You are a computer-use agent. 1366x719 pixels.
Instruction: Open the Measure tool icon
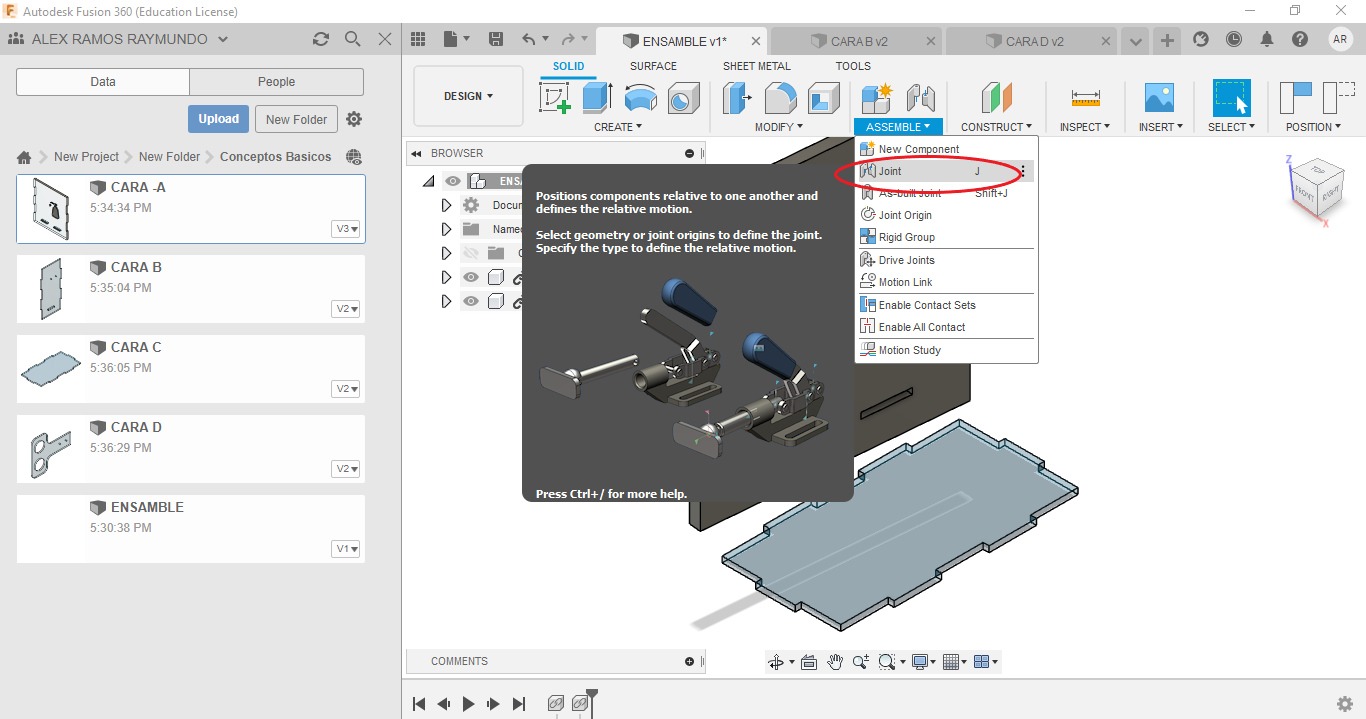coord(1085,98)
